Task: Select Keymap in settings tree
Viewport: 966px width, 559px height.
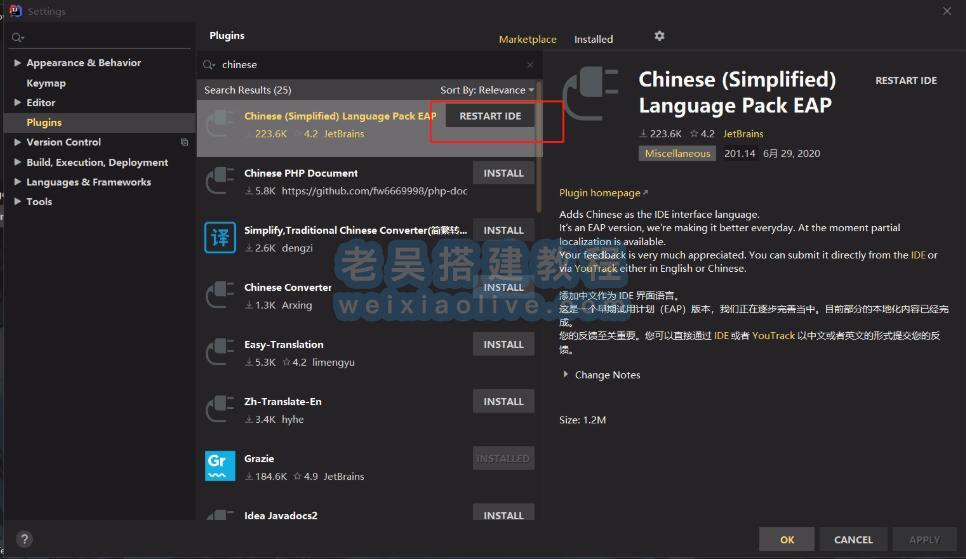Action: coord(46,83)
